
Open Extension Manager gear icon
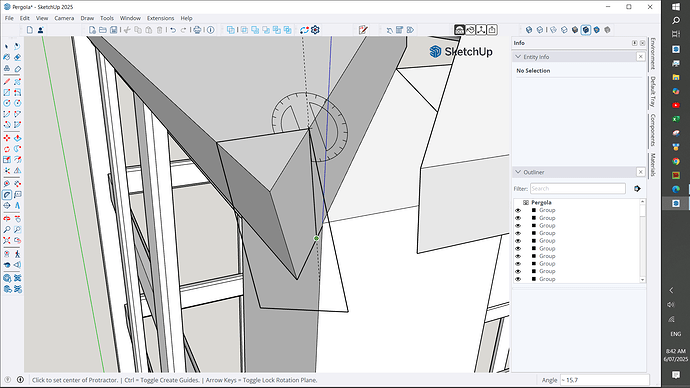[x=315, y=30]
